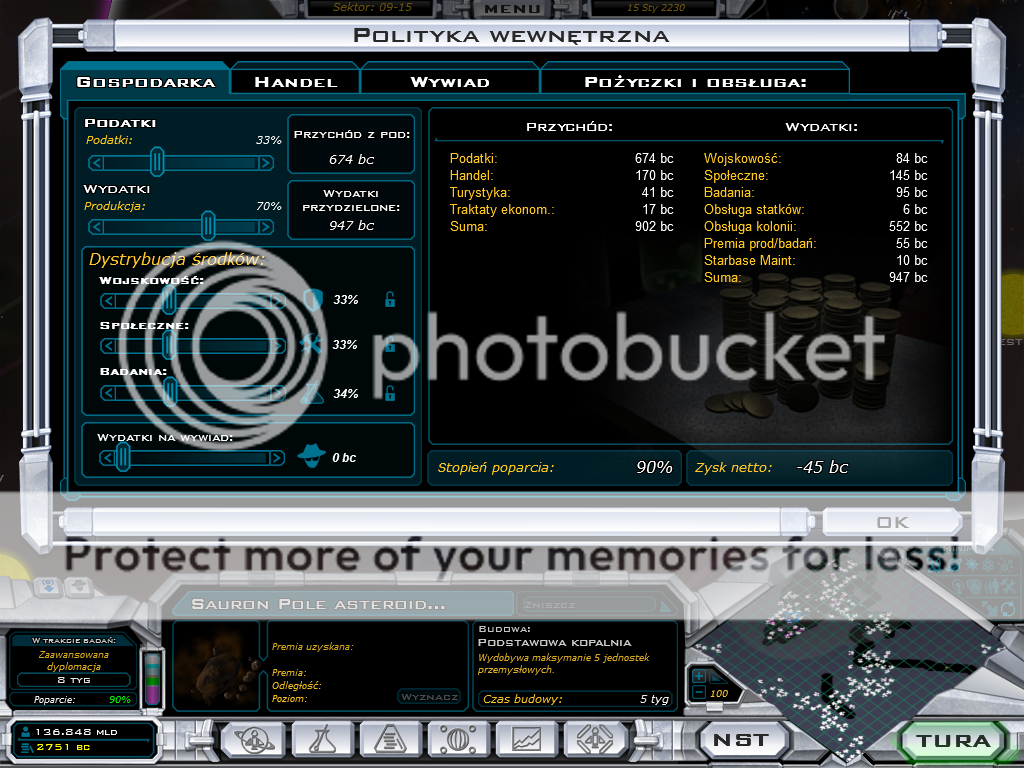
Task: Zoom in the minimap with plus button
Action: coord(698,677)
